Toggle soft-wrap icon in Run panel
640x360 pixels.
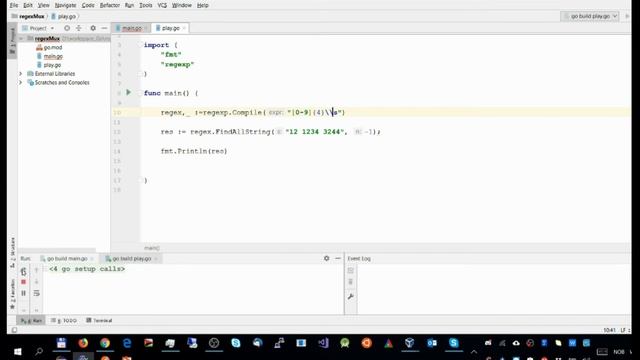(x=36, y=293)
